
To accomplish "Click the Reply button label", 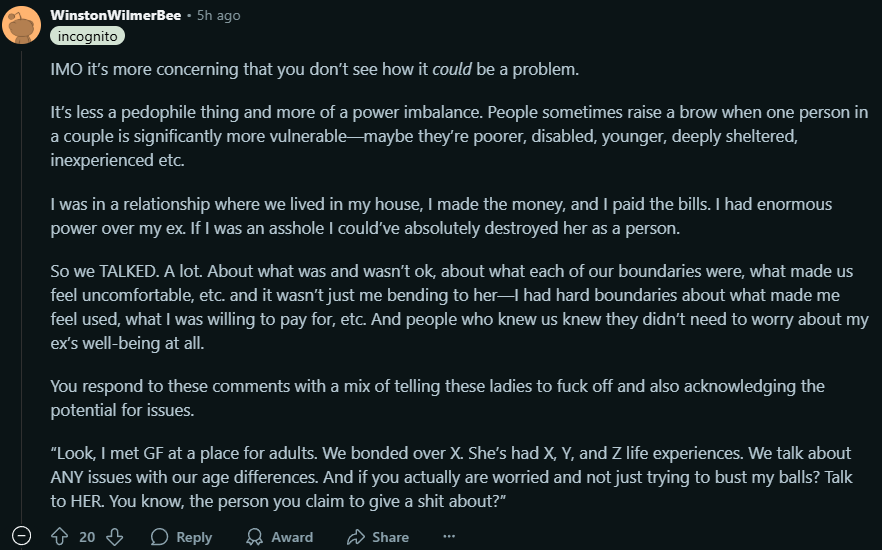I will pyautogui.click(x=194, y=538).
